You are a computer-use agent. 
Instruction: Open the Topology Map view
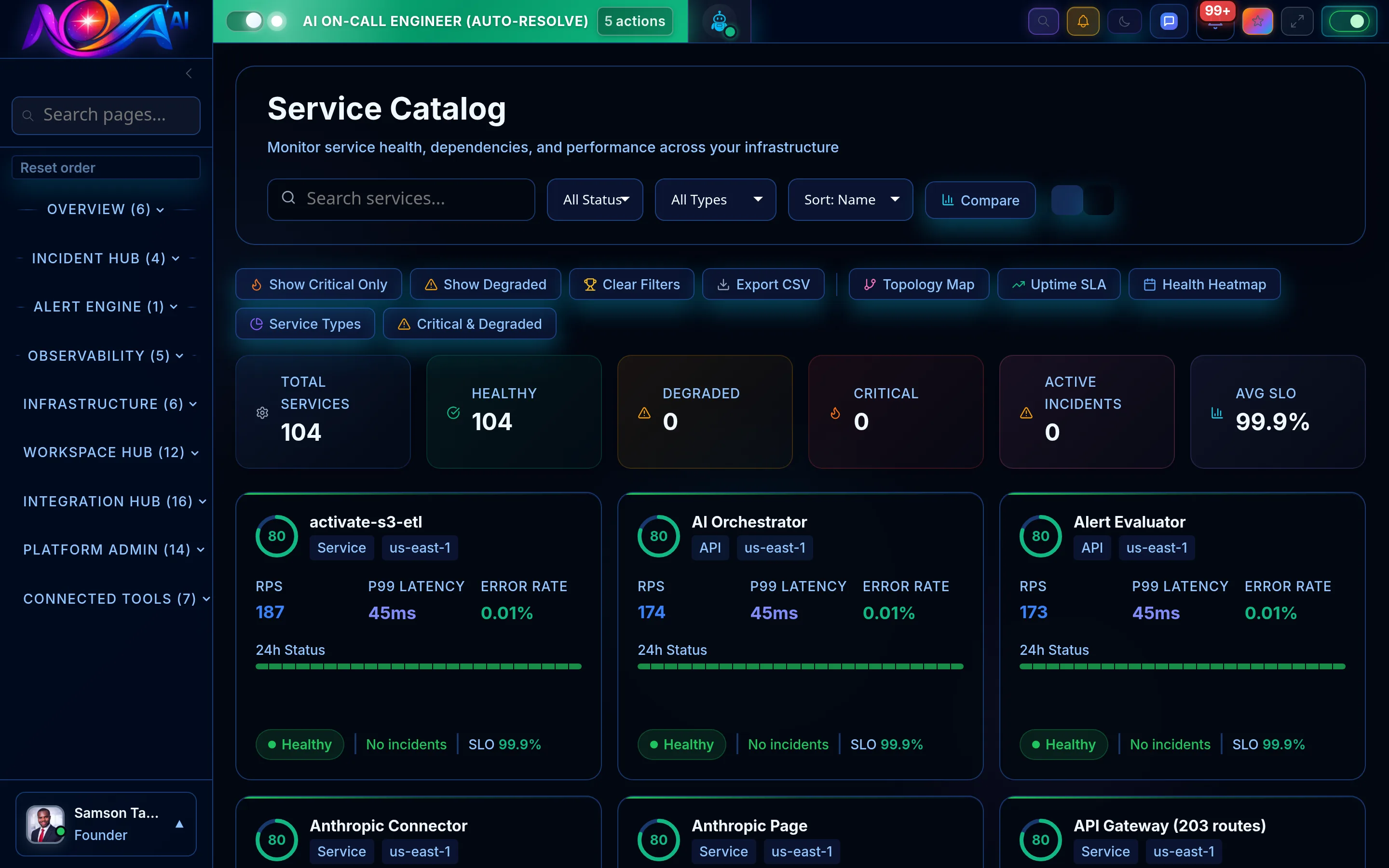pos(918,284)
